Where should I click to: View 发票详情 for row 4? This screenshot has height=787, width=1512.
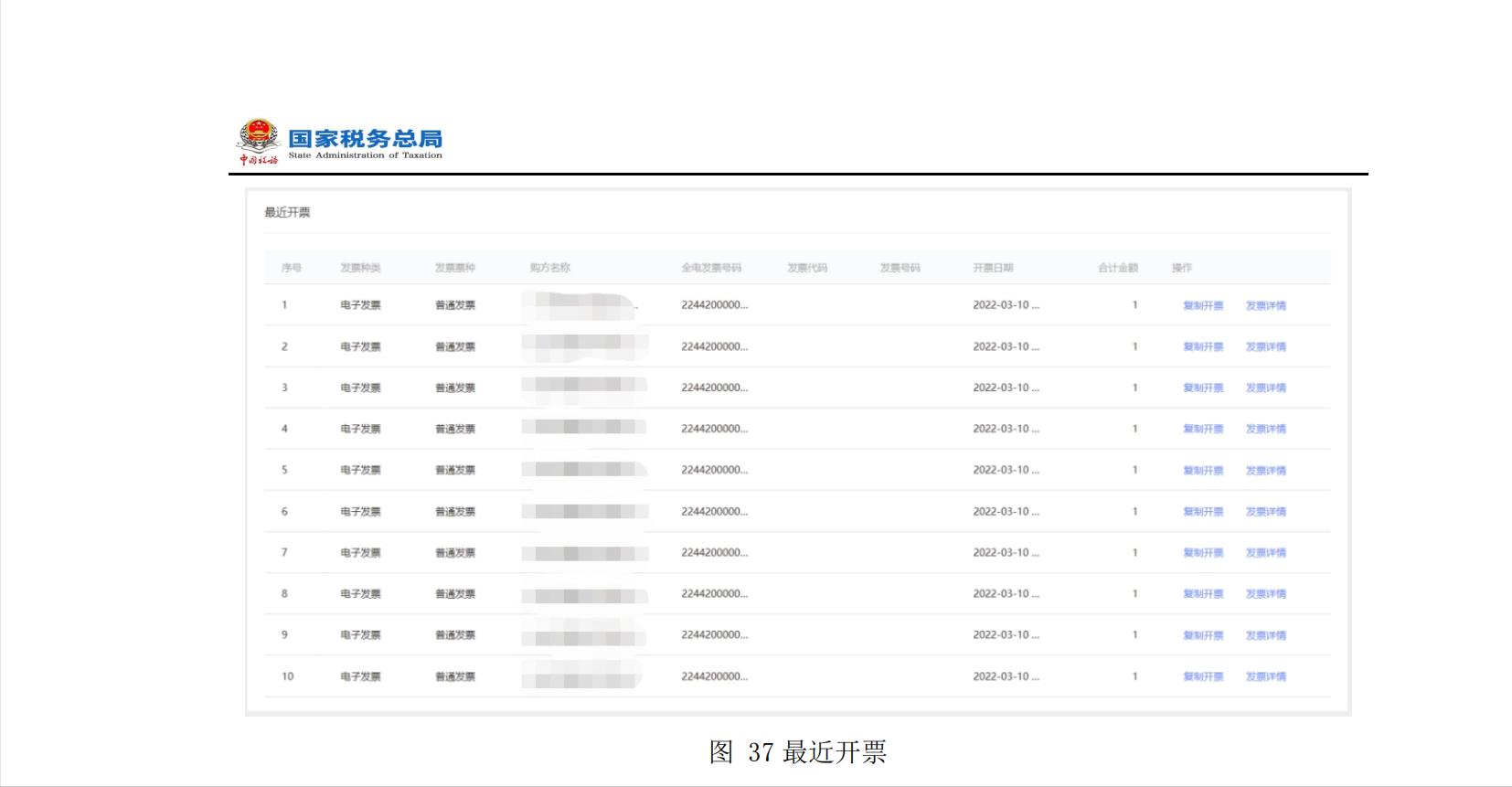pyautogui.click(x=1265, y=430)
